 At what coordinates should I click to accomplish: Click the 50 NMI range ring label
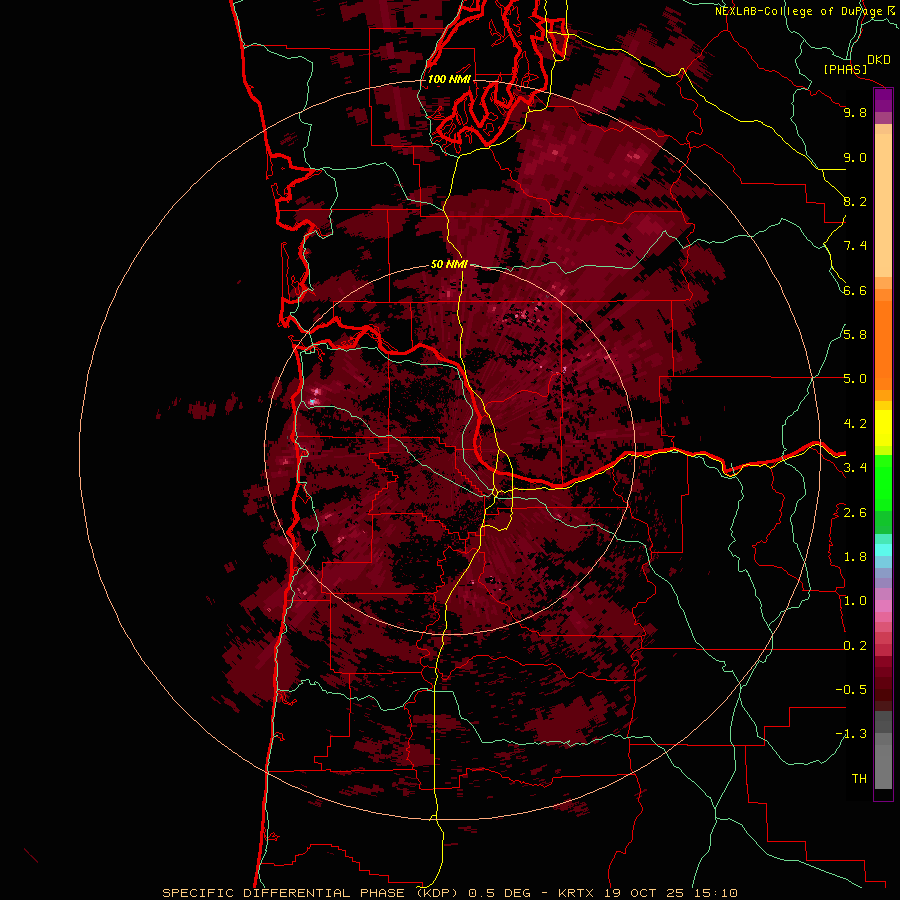(449, 264)
